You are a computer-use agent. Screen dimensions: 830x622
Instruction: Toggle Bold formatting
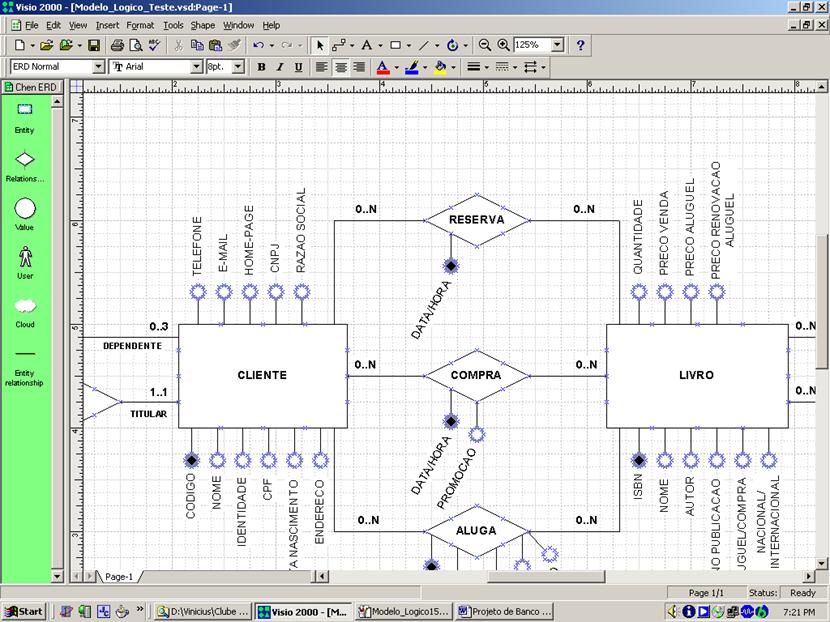(259, 67)
